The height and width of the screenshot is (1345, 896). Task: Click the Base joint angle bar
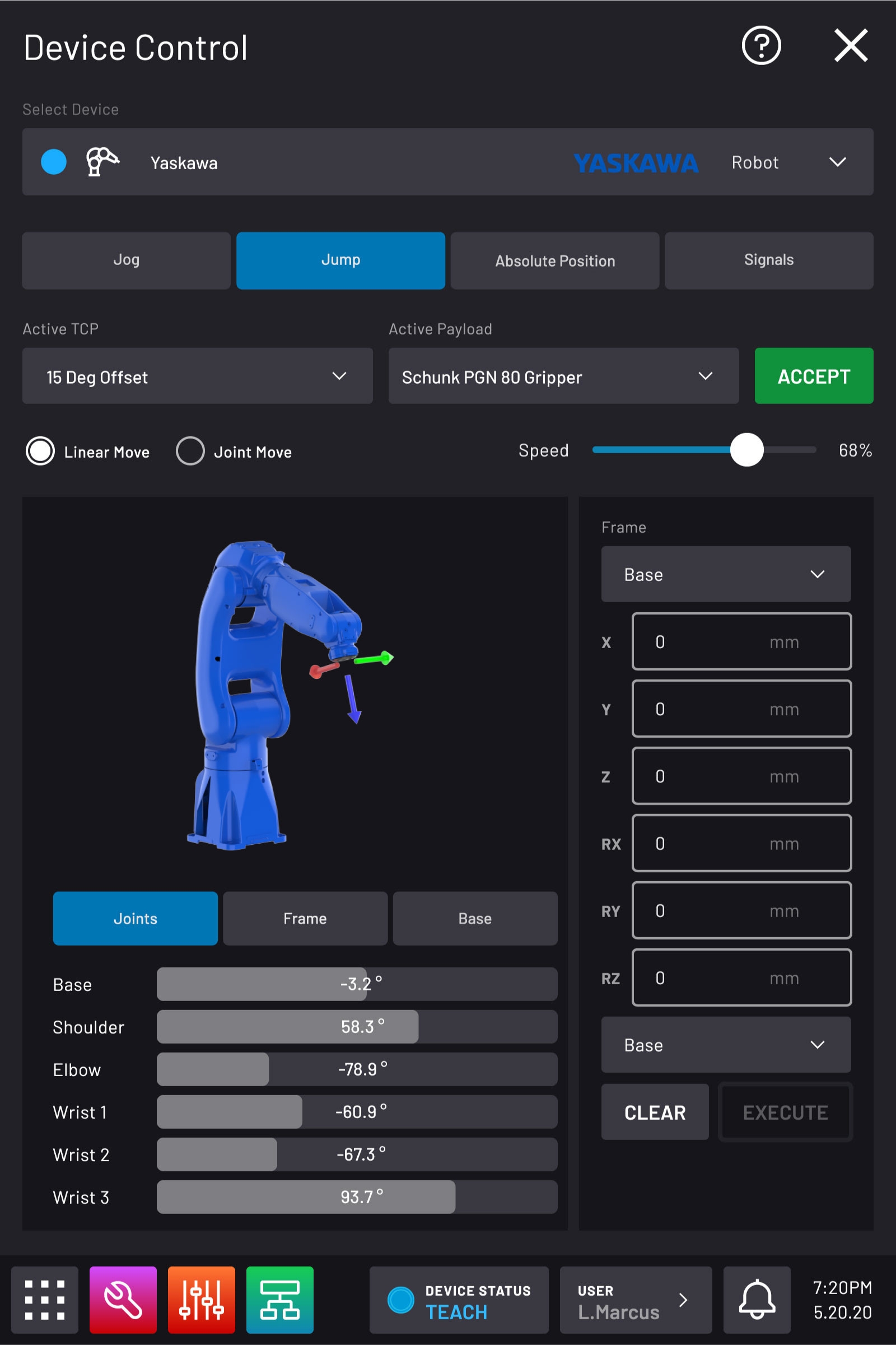click(x=357, y=984)
